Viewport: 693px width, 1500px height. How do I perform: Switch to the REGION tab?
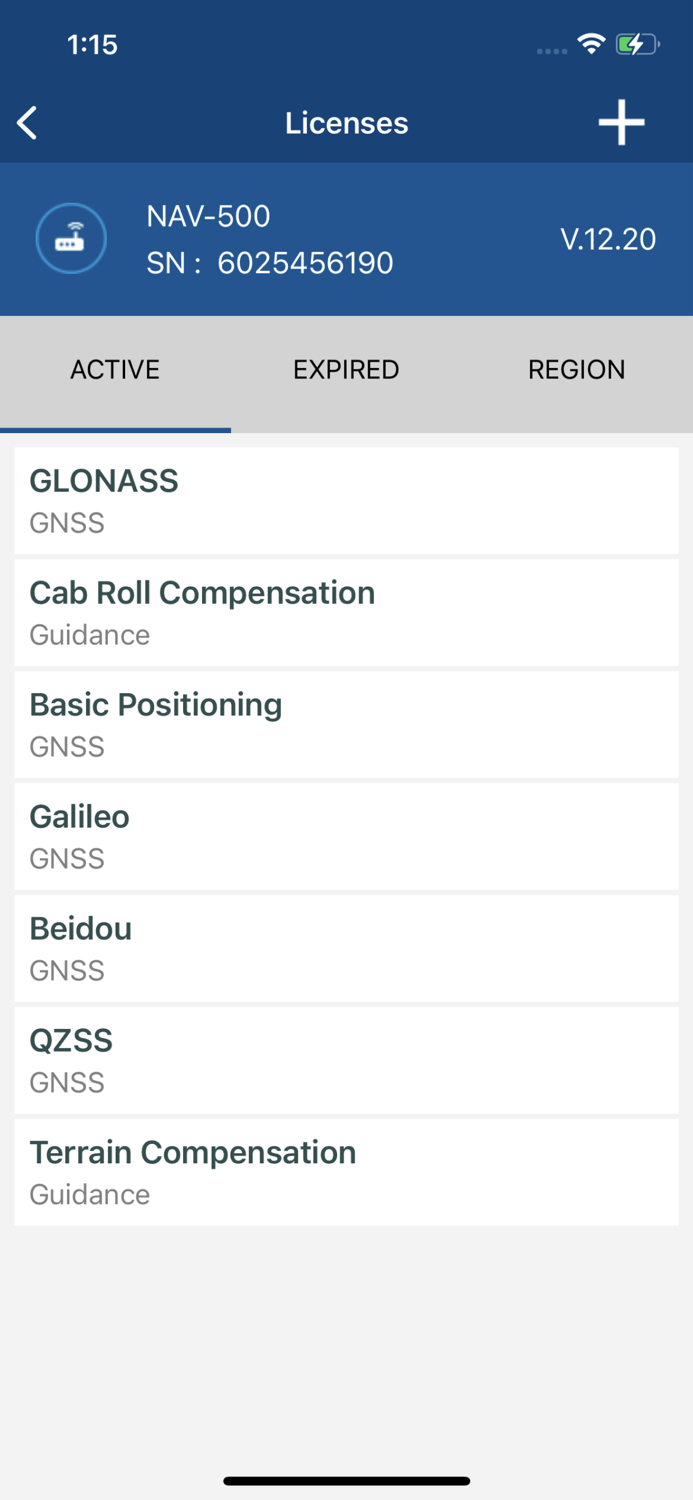pos(577,369)
